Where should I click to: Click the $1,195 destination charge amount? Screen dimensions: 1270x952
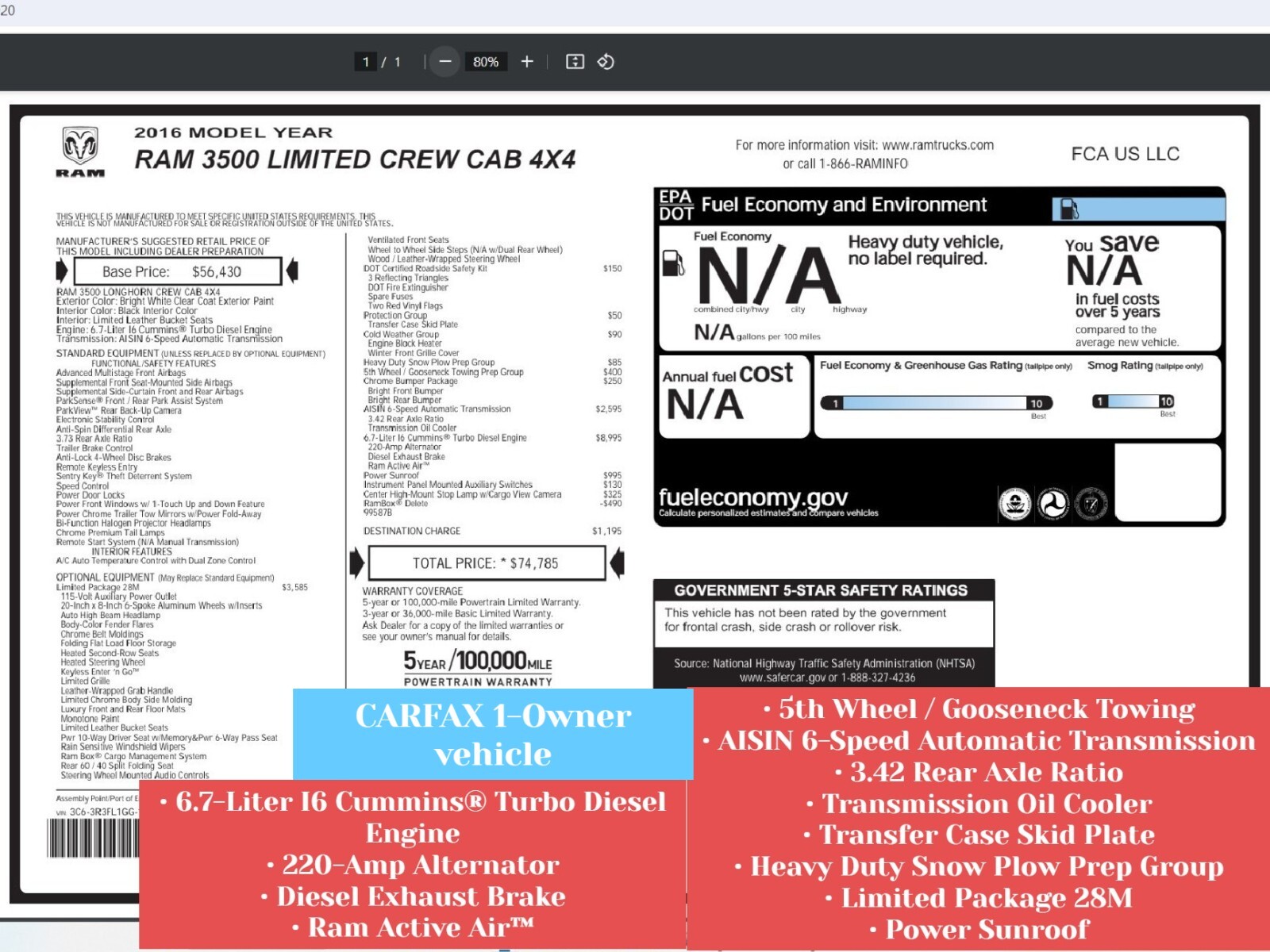[x=607, y=531]
